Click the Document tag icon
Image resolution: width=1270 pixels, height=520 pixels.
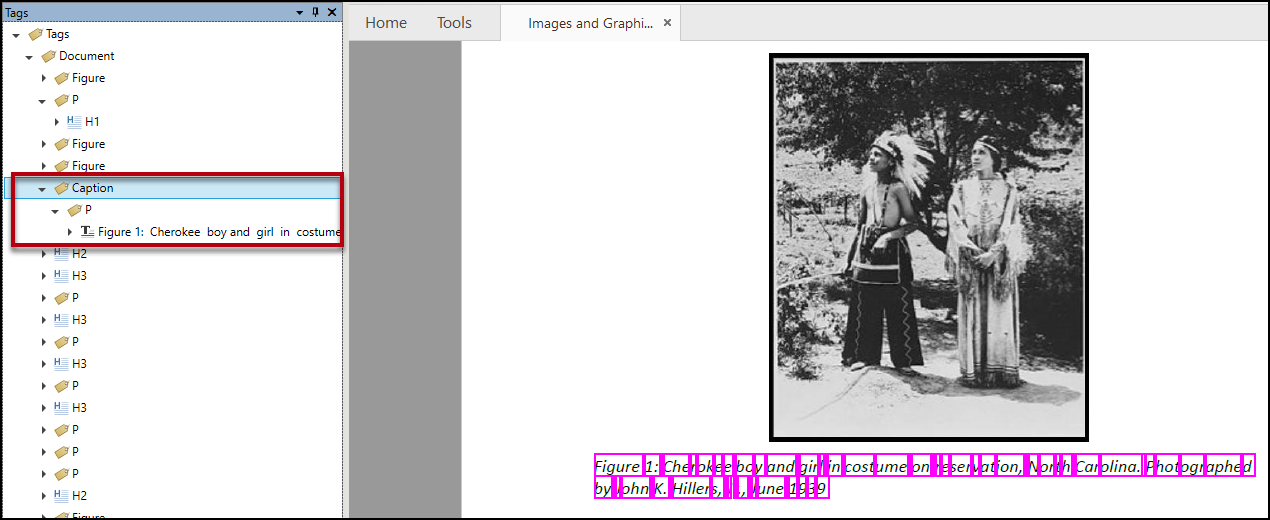(48, 56)
